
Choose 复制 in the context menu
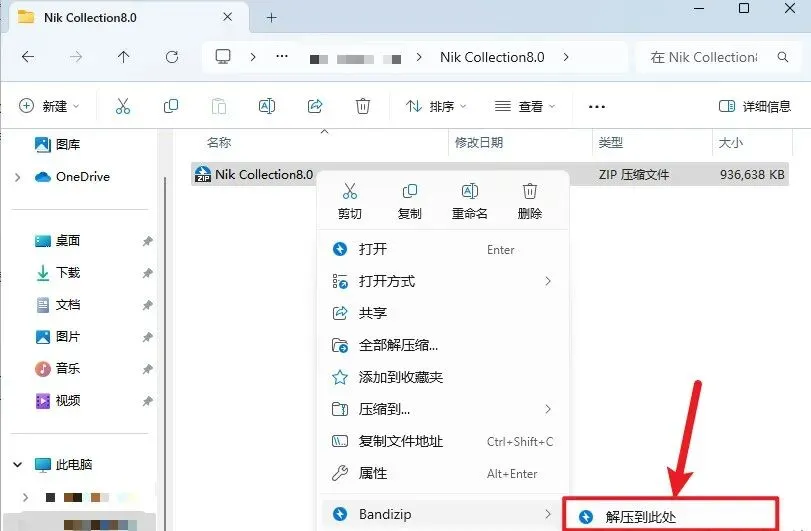[x=410, y=201]
